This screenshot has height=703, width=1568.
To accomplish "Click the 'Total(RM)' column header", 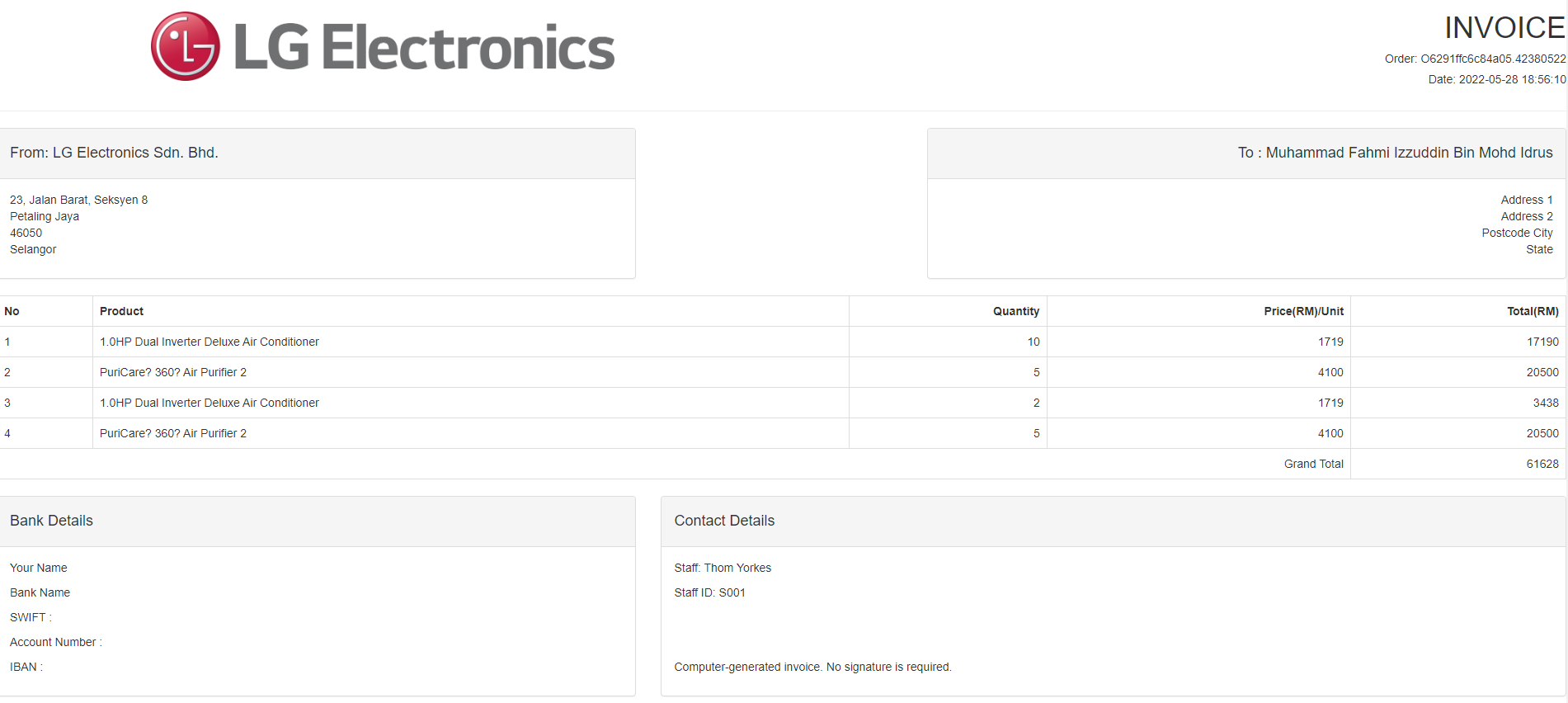I will coord(1533,311).
